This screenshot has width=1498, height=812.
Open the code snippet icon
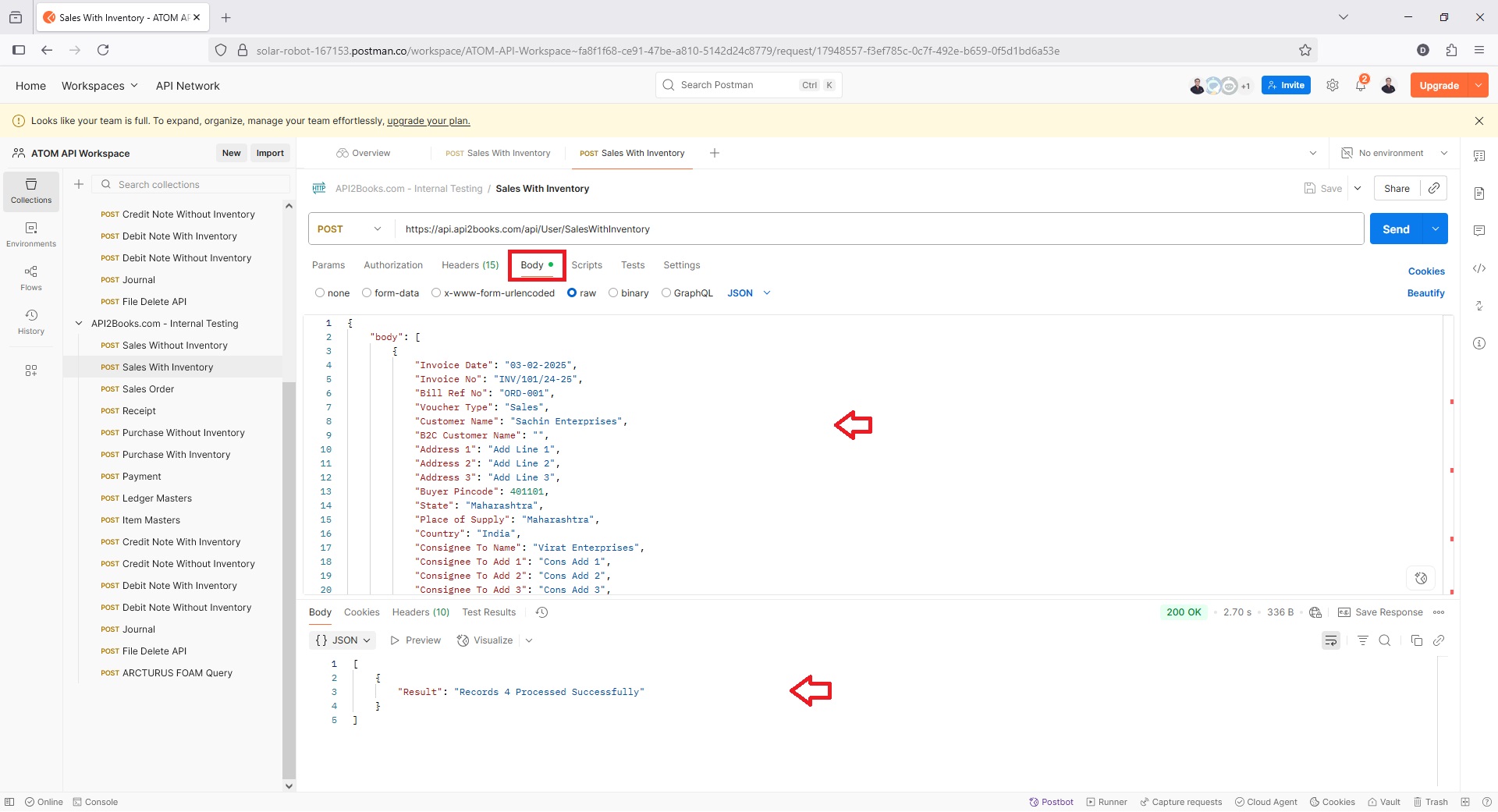click(1479, 268)
